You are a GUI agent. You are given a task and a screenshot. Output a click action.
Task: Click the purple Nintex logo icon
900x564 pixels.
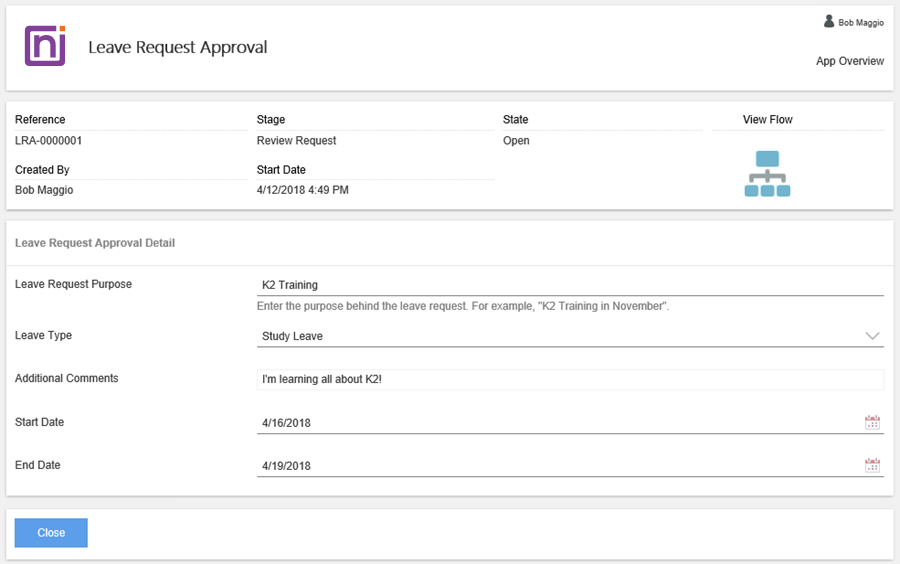pos(45,46)
